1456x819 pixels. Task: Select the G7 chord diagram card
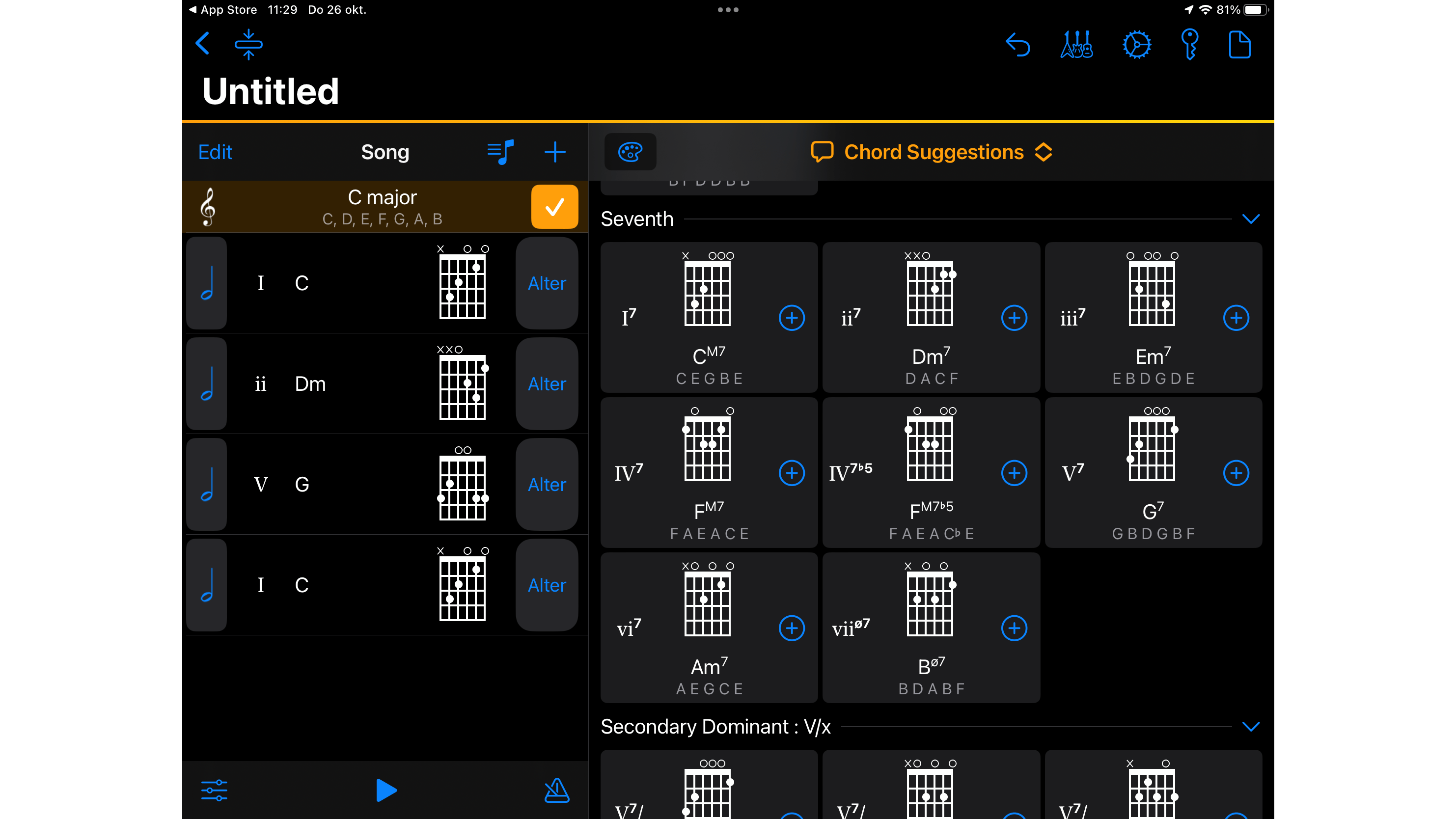click(x=1153, y=472)
